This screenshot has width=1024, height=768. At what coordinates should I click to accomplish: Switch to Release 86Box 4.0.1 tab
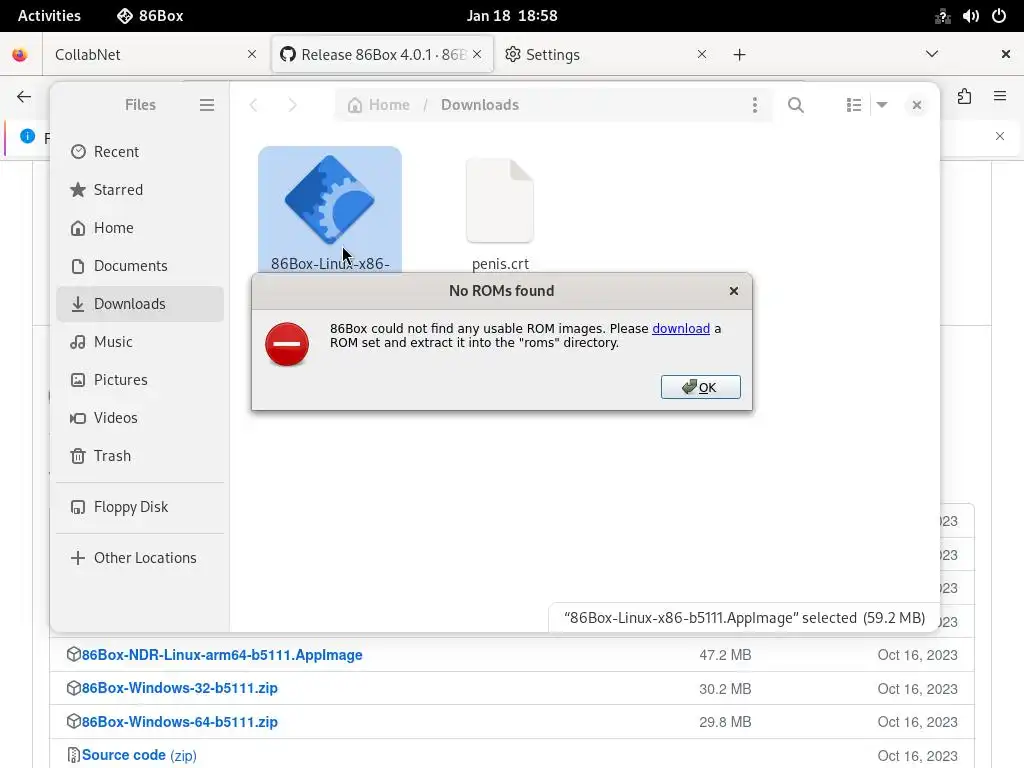point(382,54)
